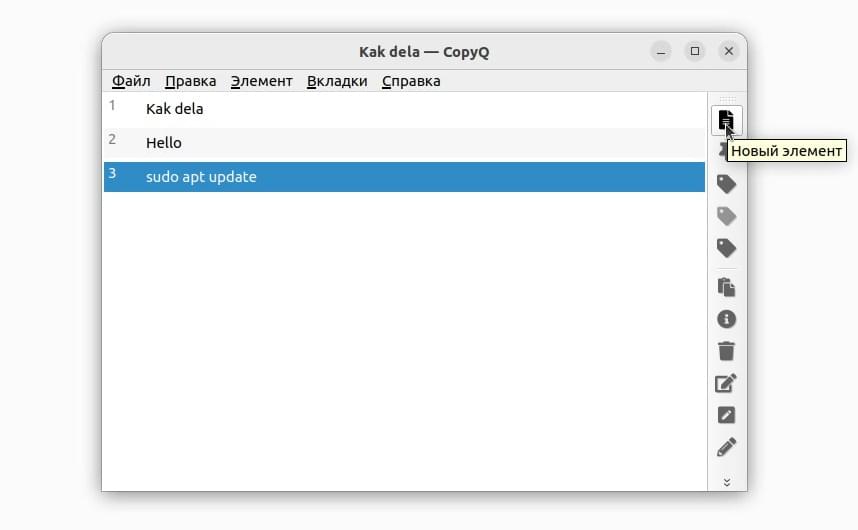Click the plain pencil edit icon
The image size is (858, 530).
[x=726, y=447]
